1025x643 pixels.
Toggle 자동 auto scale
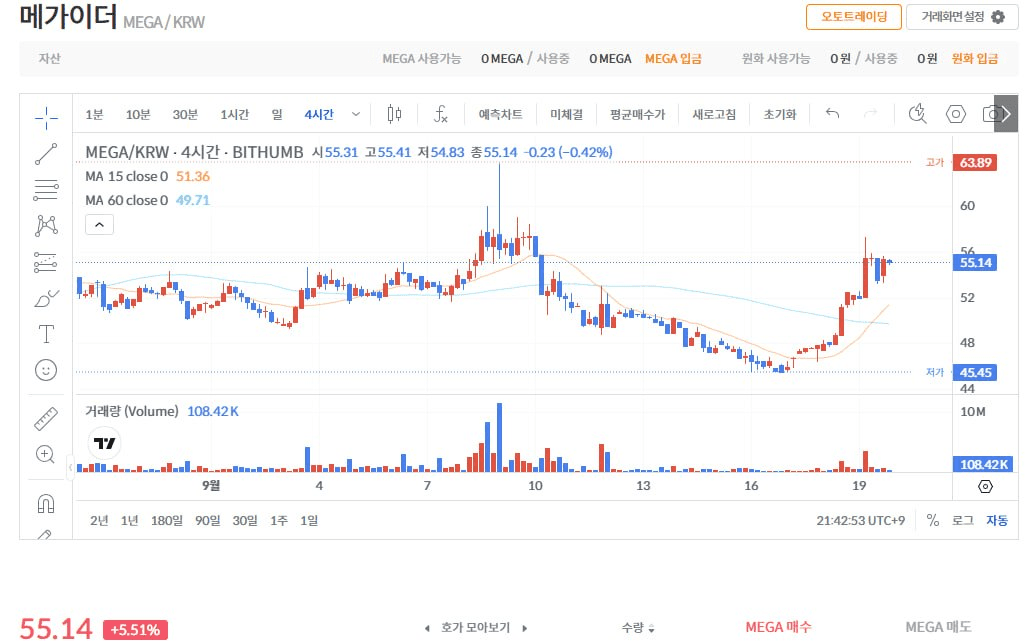(x=997, y=520)
